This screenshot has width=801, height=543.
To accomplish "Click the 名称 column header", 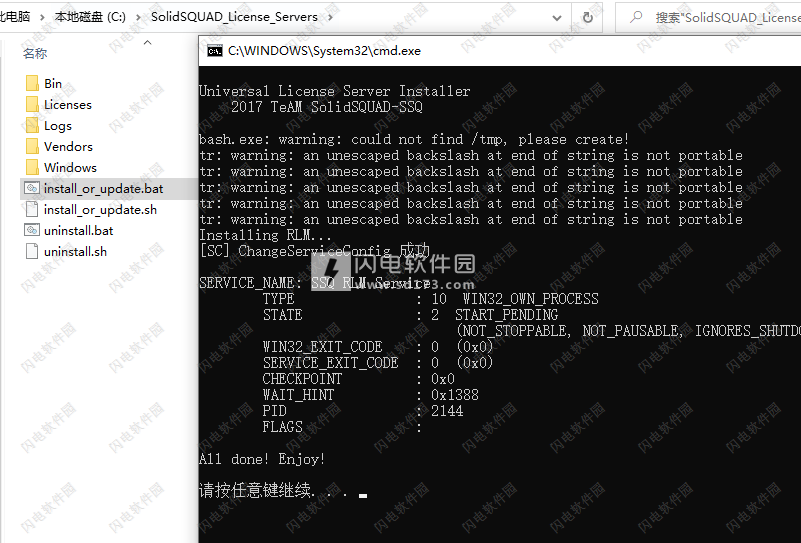I will pos(35,53).
